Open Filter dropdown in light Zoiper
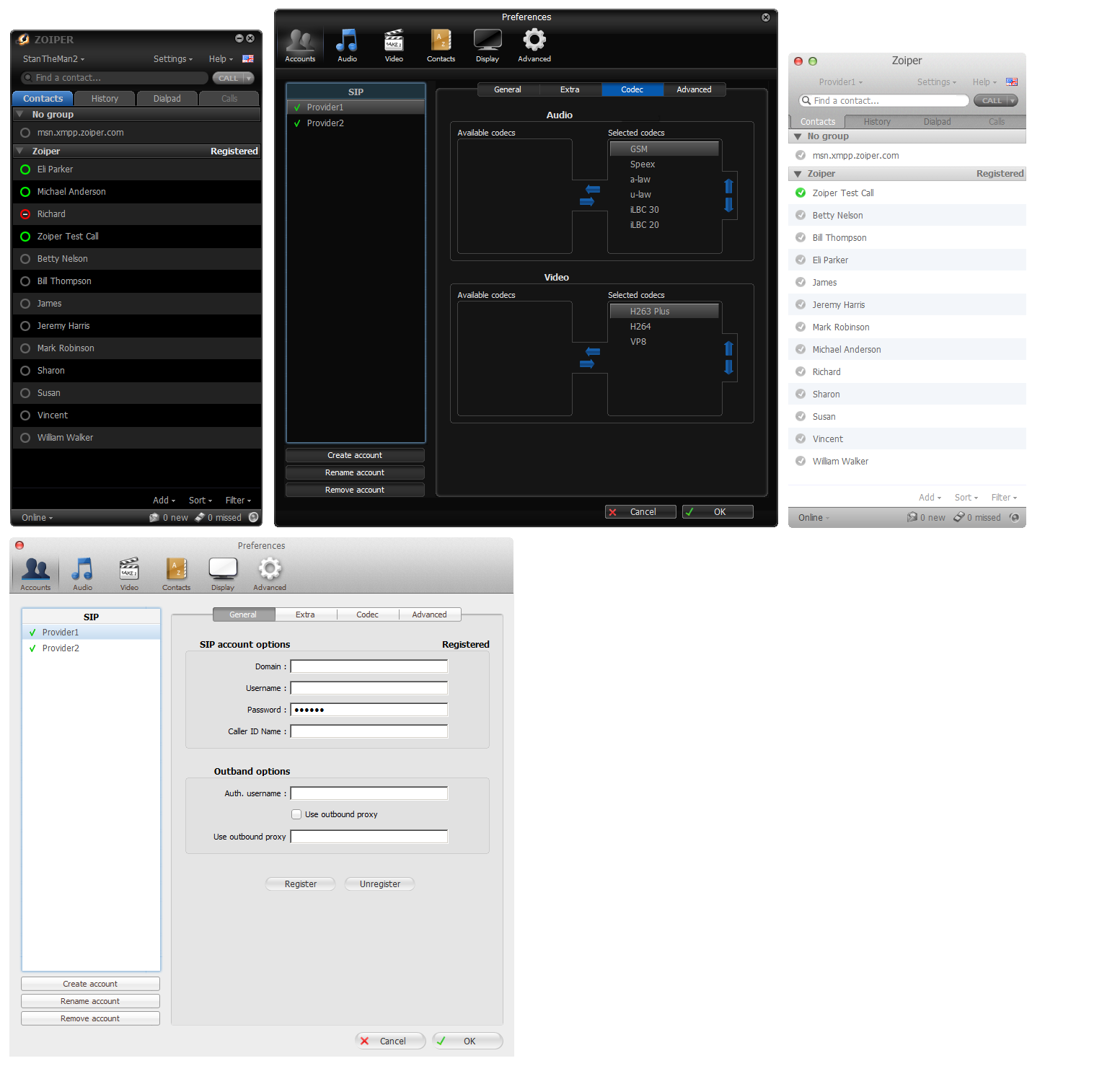1120x1066 pixels. 1004,498
